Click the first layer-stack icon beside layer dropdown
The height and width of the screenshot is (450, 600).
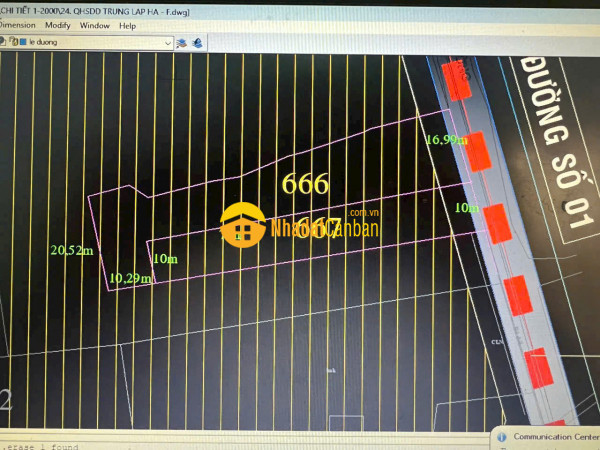pyautogui.click(x=182, y=42)
